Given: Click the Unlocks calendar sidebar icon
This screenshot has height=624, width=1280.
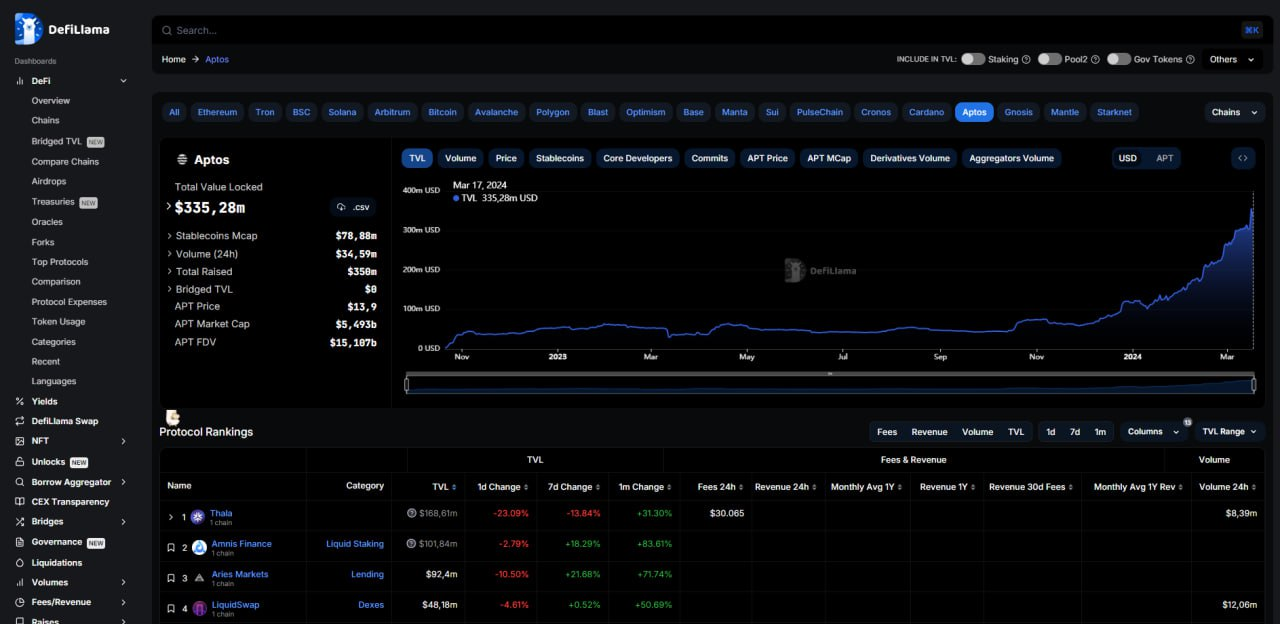Looking at the screenshot, I should pos(20,462).
